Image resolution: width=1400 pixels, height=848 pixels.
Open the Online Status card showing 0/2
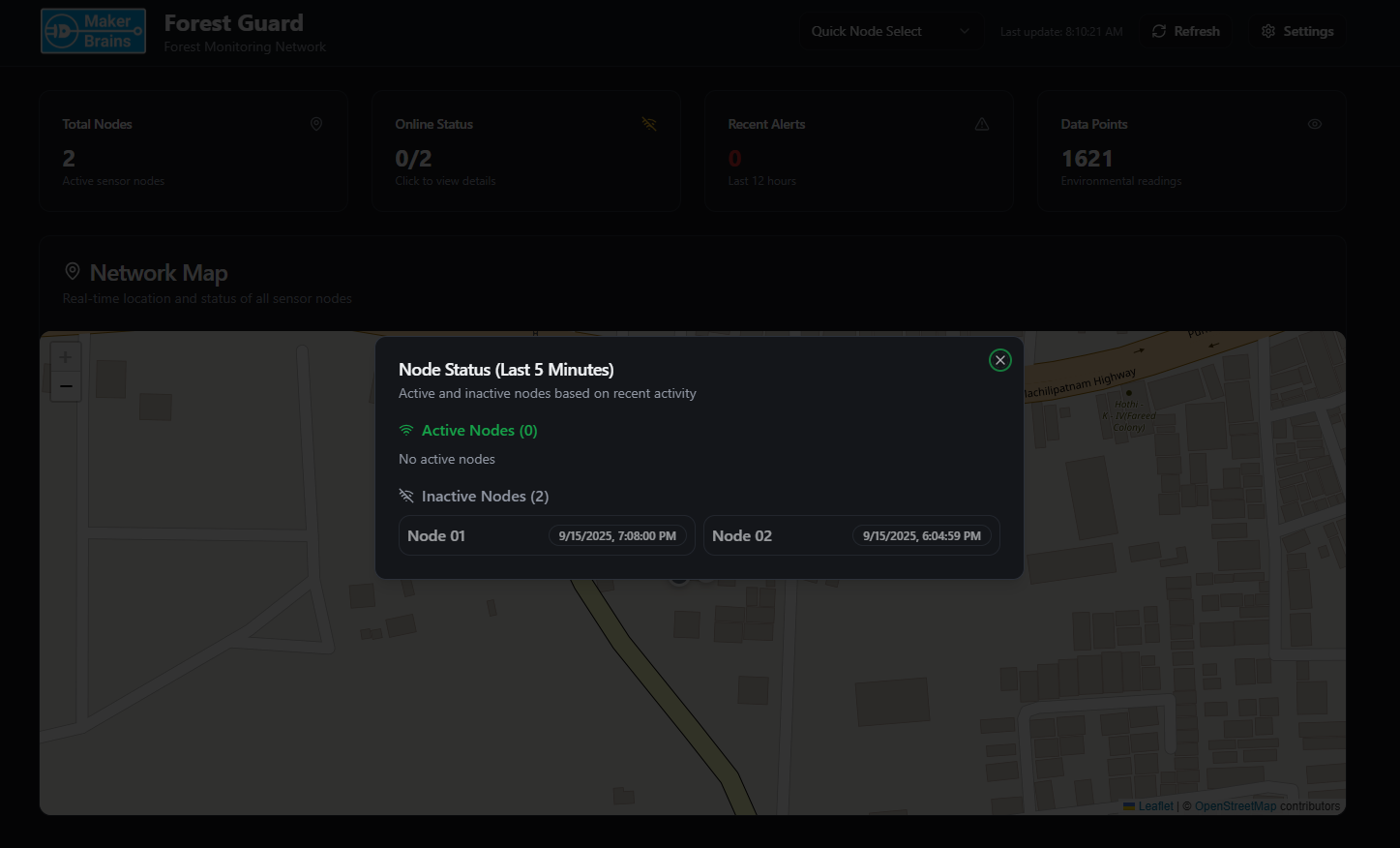tap(526, 151)
